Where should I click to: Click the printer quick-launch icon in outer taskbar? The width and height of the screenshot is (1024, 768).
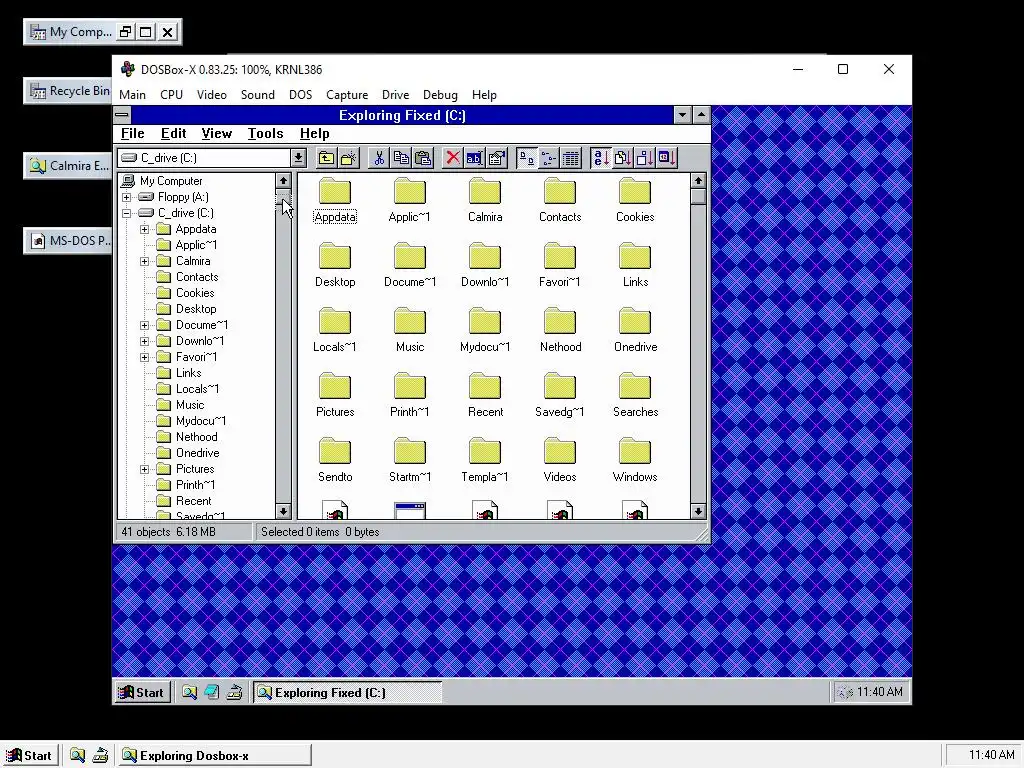pyautogui.click(x=100, y=756)
